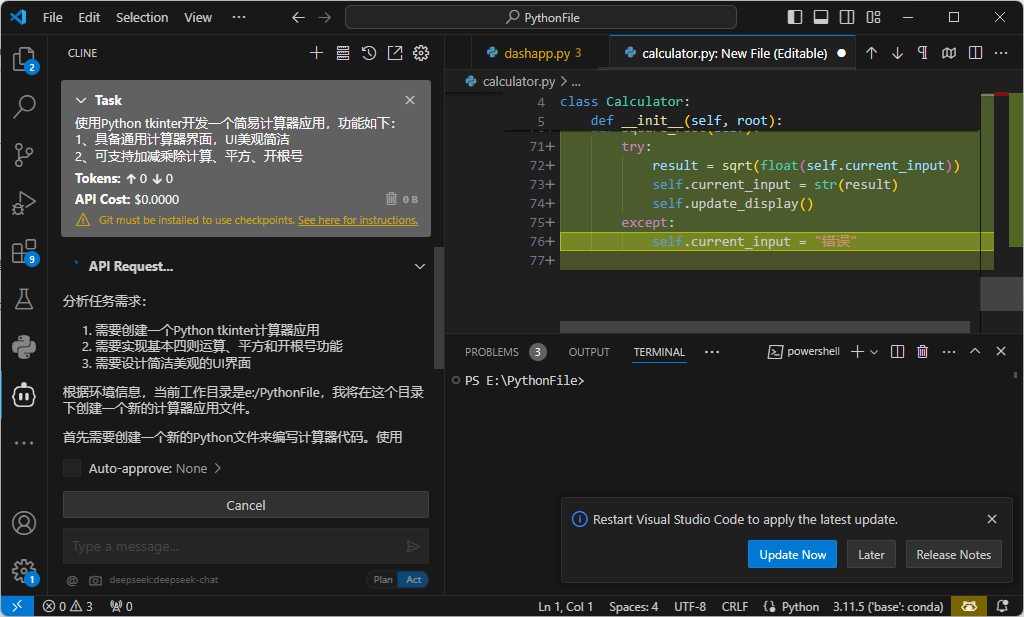This screenshot has width=1024, height=617.
Task: Collapse the Task section chevron
Action: (x=81, y=100)
